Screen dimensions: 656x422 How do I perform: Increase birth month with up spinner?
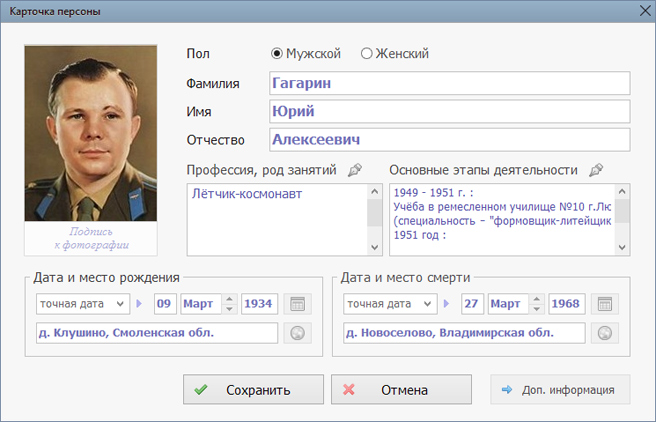pos(229,299)
